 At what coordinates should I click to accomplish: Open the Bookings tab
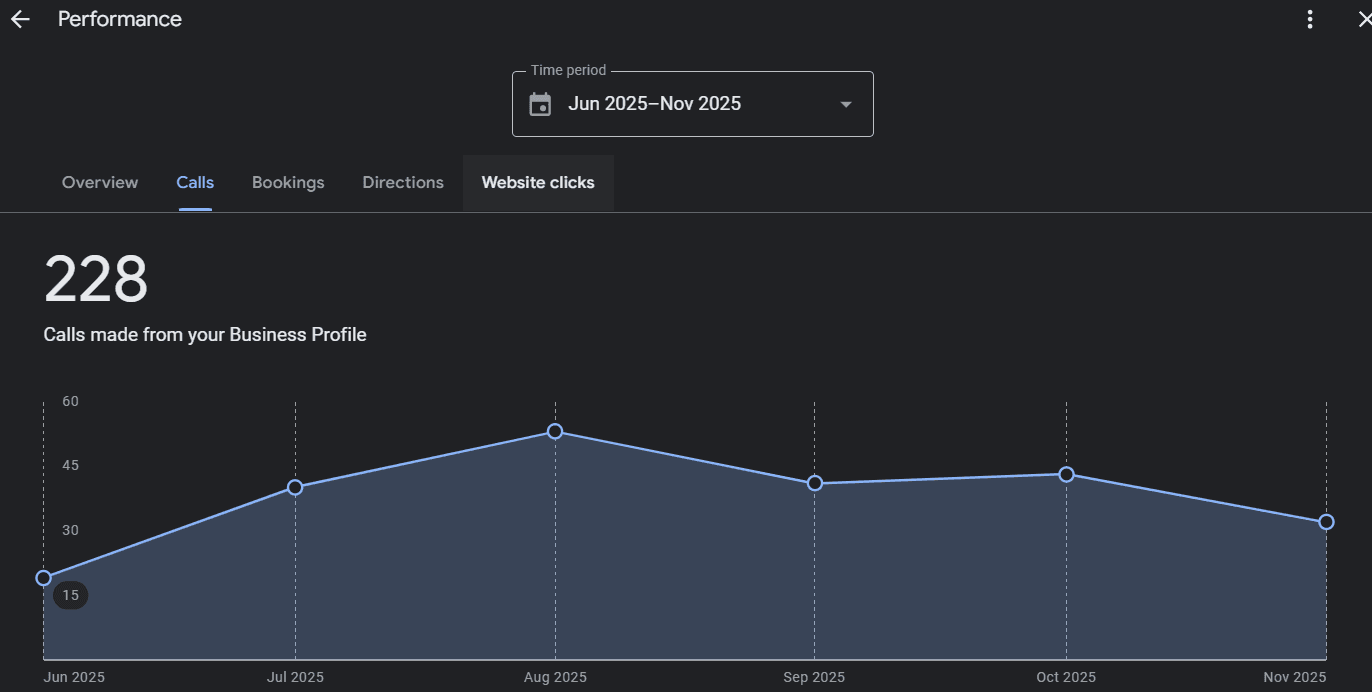tap(288, 183)
